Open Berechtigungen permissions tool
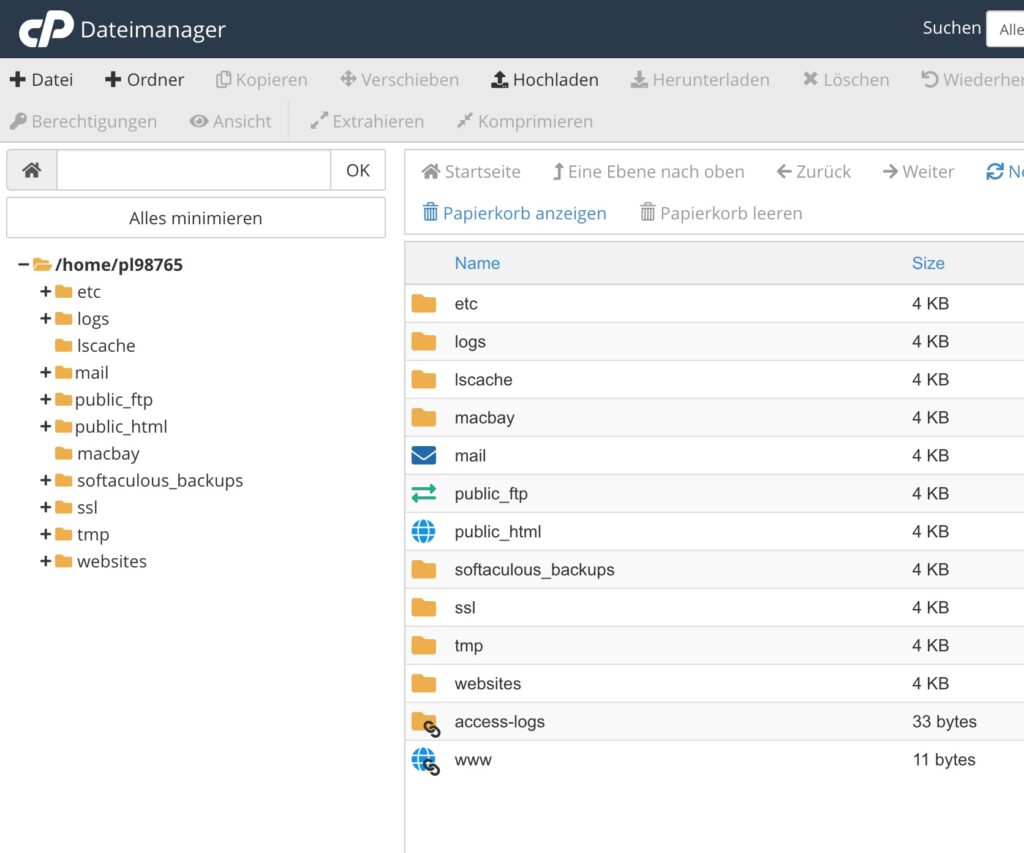Image resolution: width=1024 pixels, height=853 pixels. click(x=84, y=121)
